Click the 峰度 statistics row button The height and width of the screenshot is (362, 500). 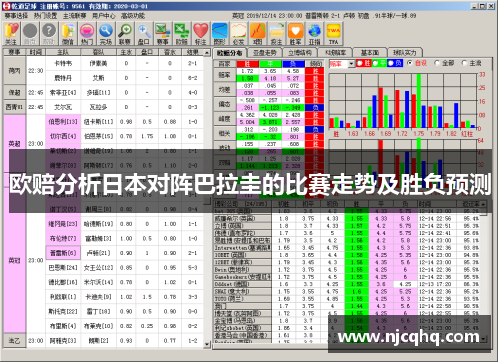click(x=225, y=119)
